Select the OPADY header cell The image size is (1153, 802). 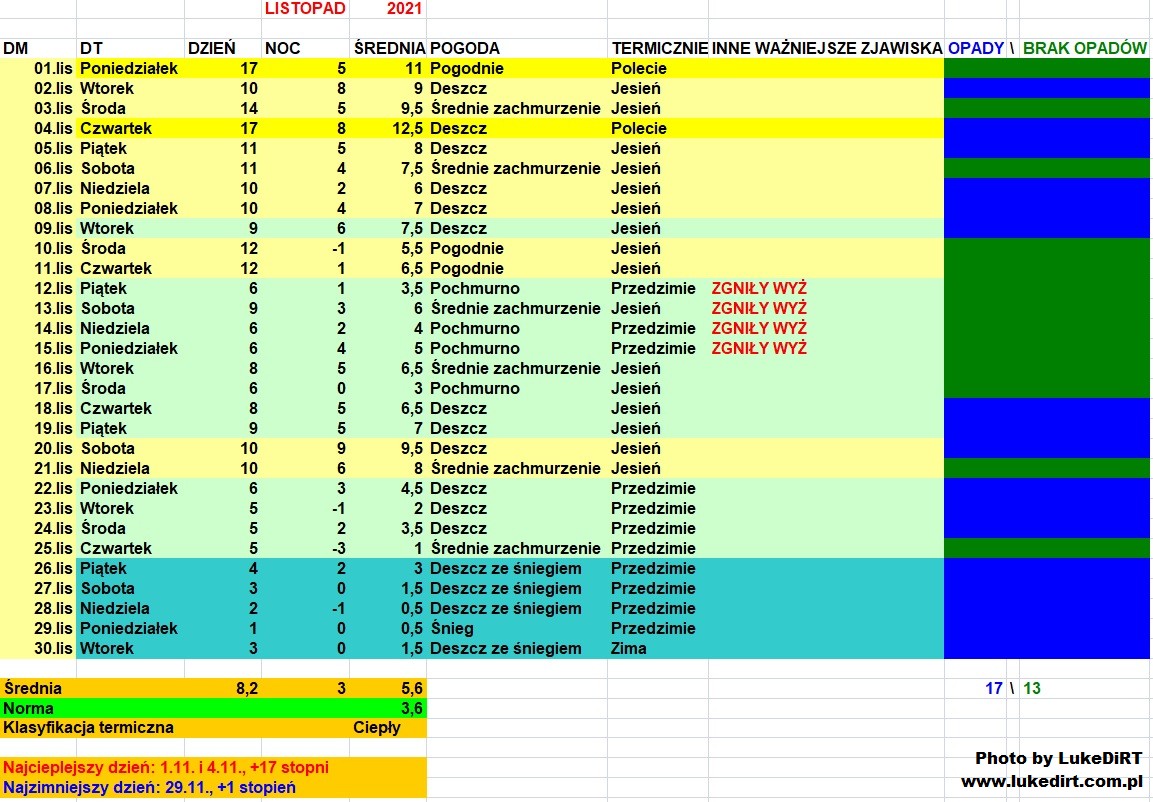coord(975,48)
